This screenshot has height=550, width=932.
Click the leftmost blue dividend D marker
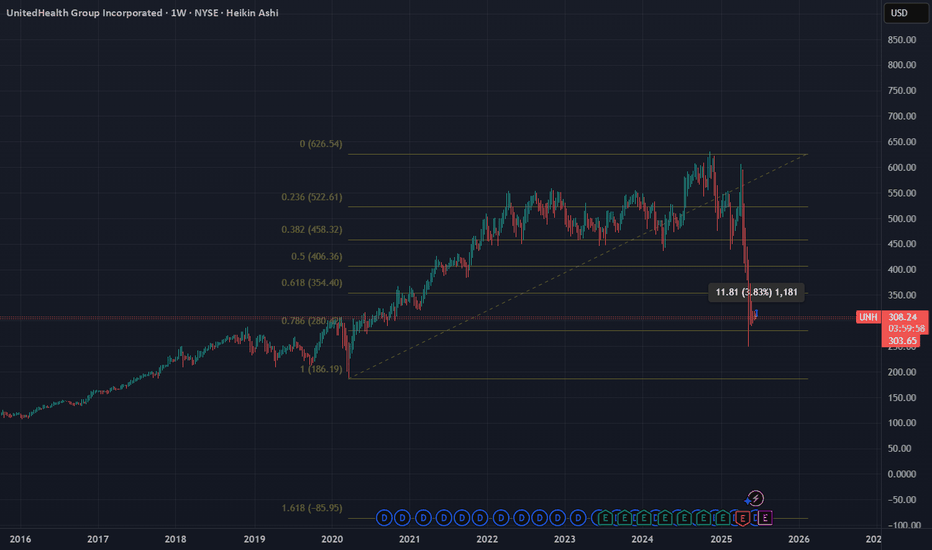pyautogui.click(x=384, y=518)
